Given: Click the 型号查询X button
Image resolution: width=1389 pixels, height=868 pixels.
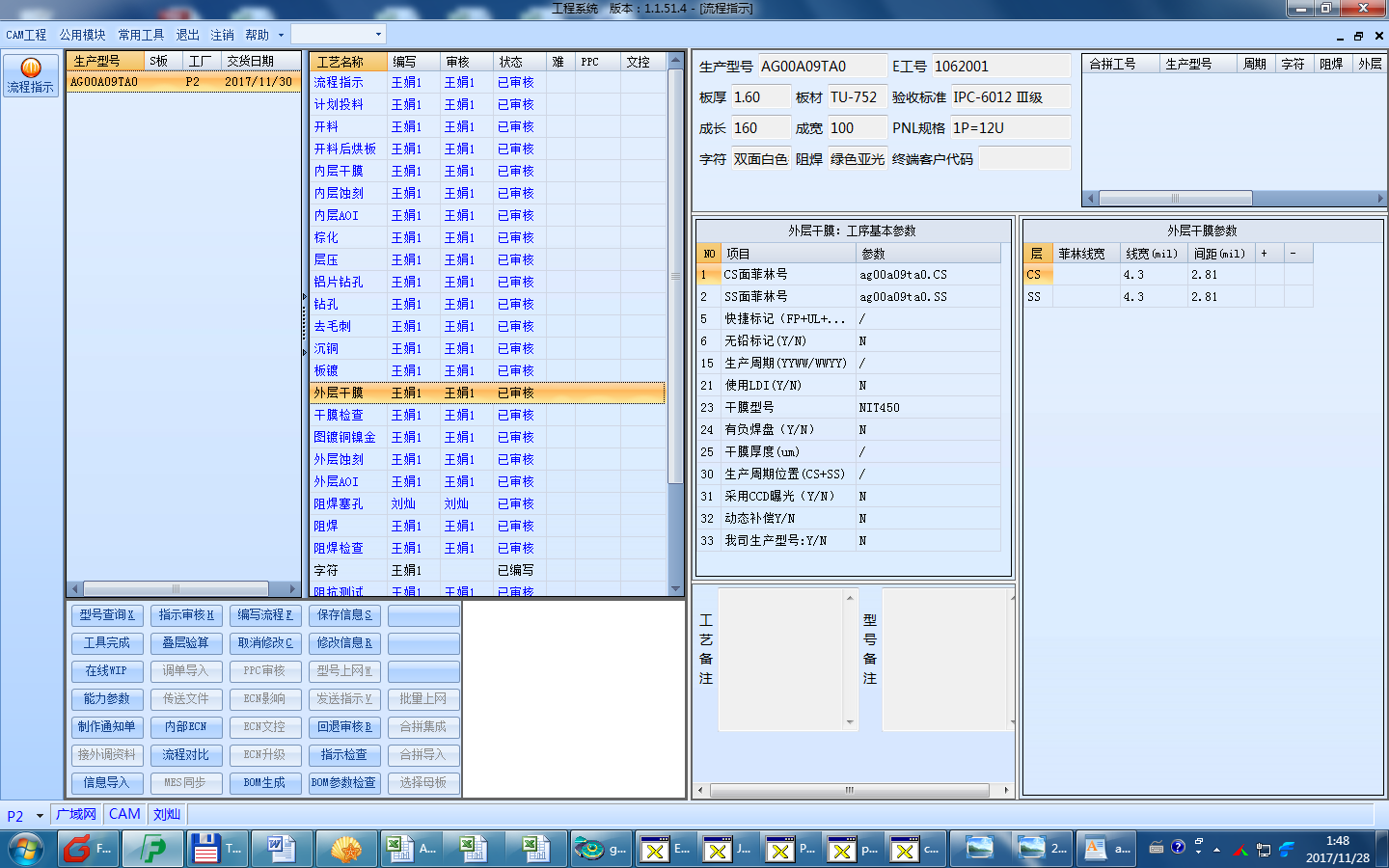Looking at the screenshot, I should [106, 615].
